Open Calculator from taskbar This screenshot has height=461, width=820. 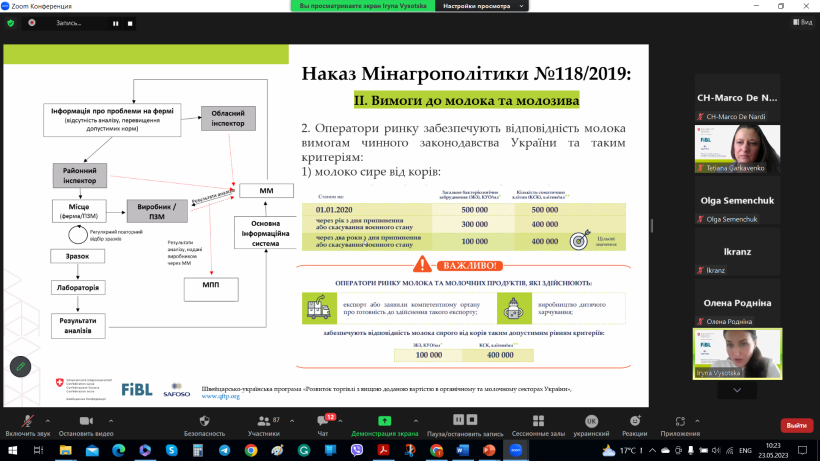tap(198, 451)
